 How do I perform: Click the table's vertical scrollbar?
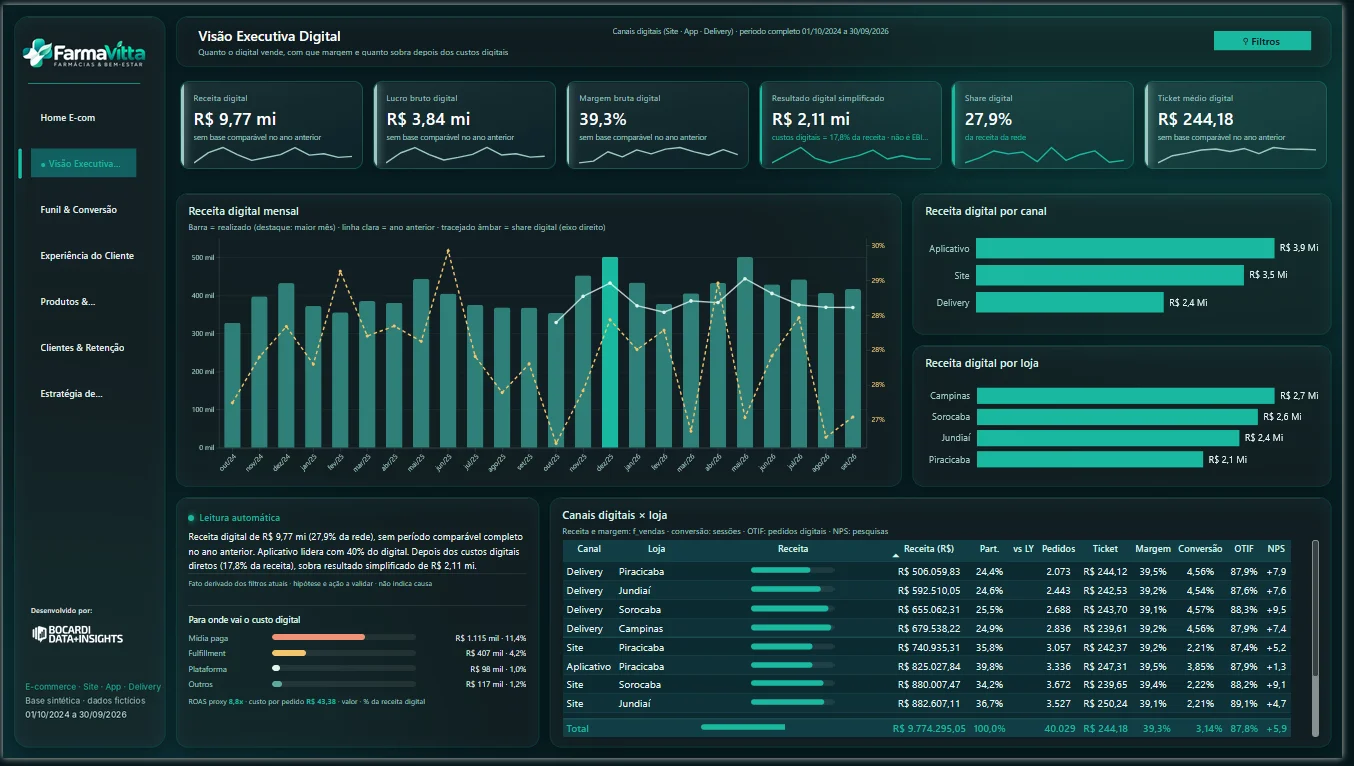tap(1315, 640)
